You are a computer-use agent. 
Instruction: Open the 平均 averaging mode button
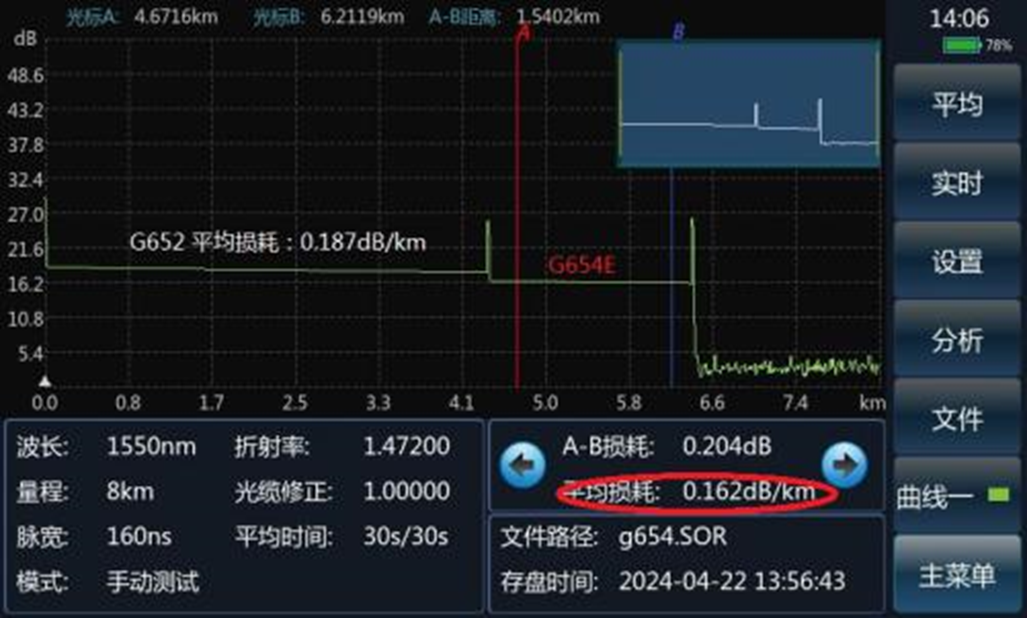click(x=957, y=103)
